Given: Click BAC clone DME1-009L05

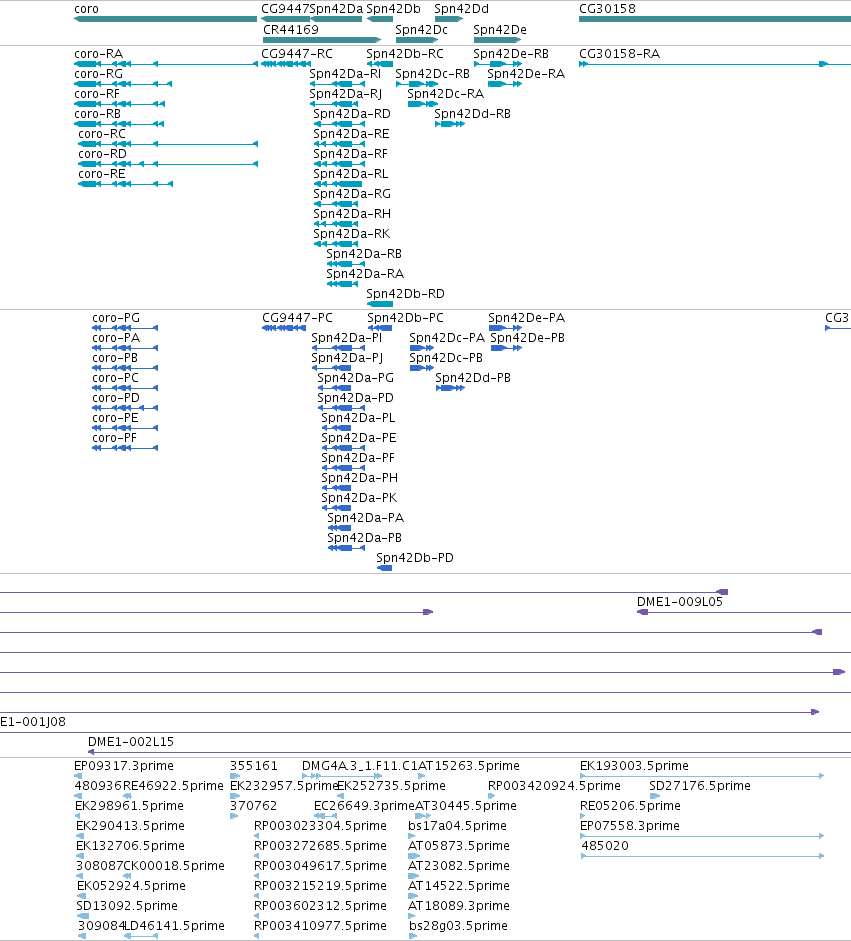Looking at the screenshot, I should pyautogui.click(x=744, y=612).
